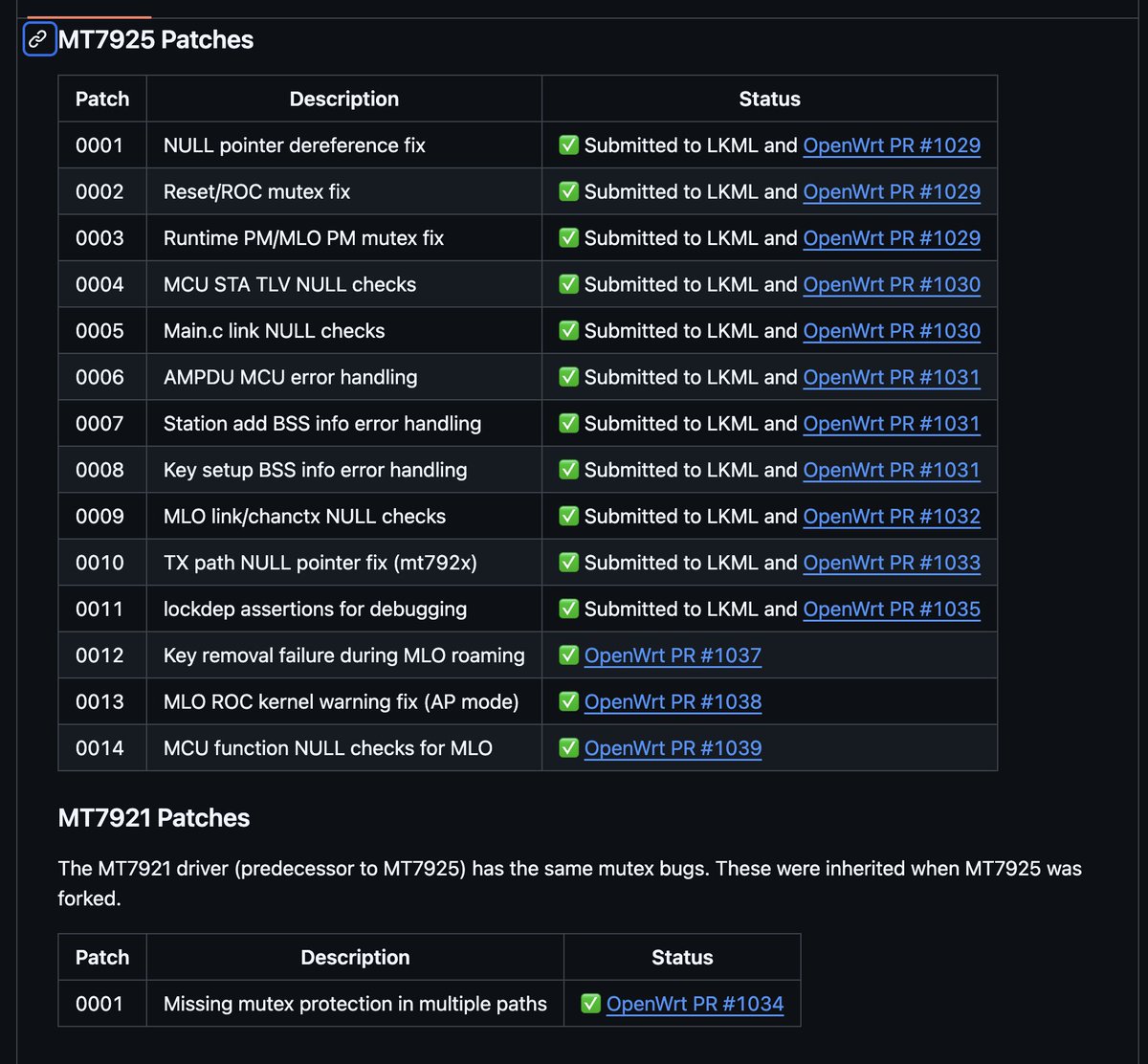Click Patch header in MT7925 table
Screen dimensions: 1148x1064
point(102,99)
